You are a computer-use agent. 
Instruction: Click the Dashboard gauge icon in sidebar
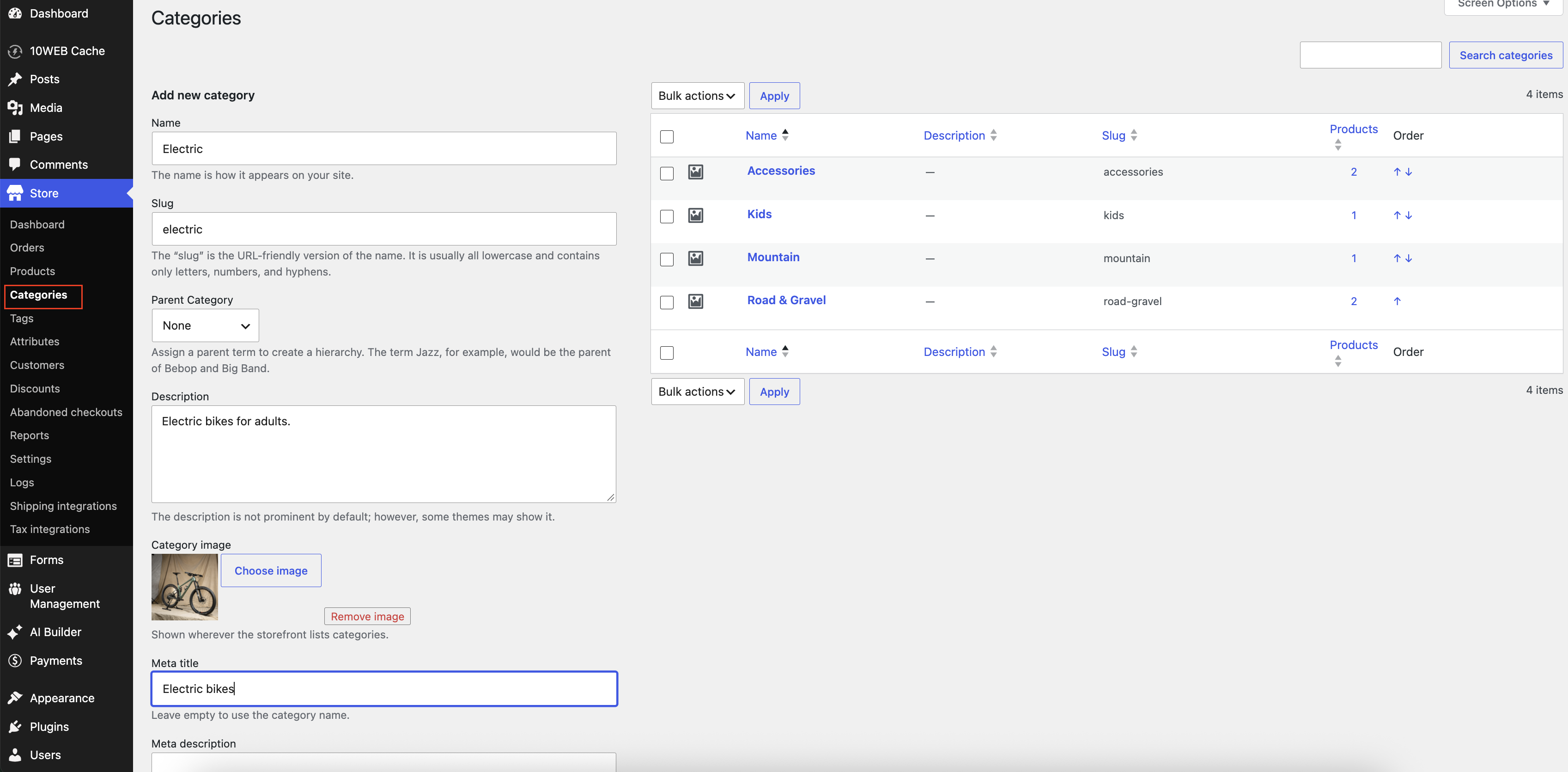click(x=15, y=13)
